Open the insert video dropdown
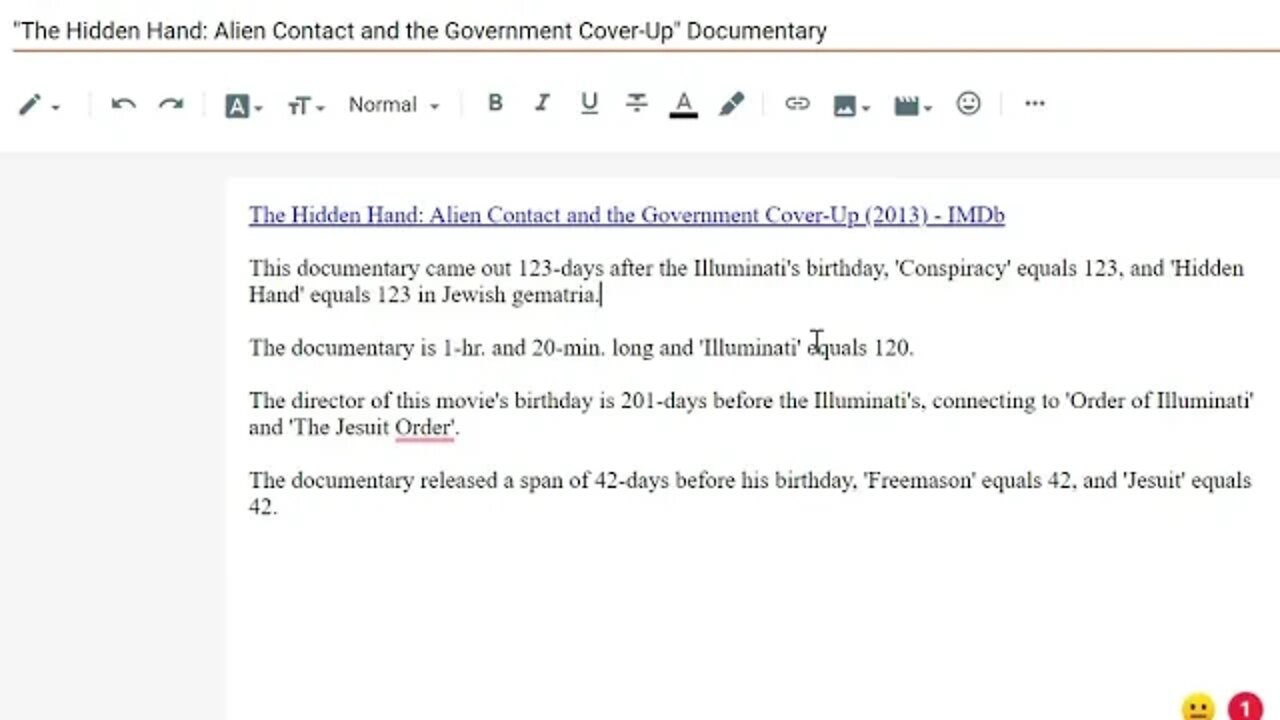The image size is (1280, 720). (913, 105)
